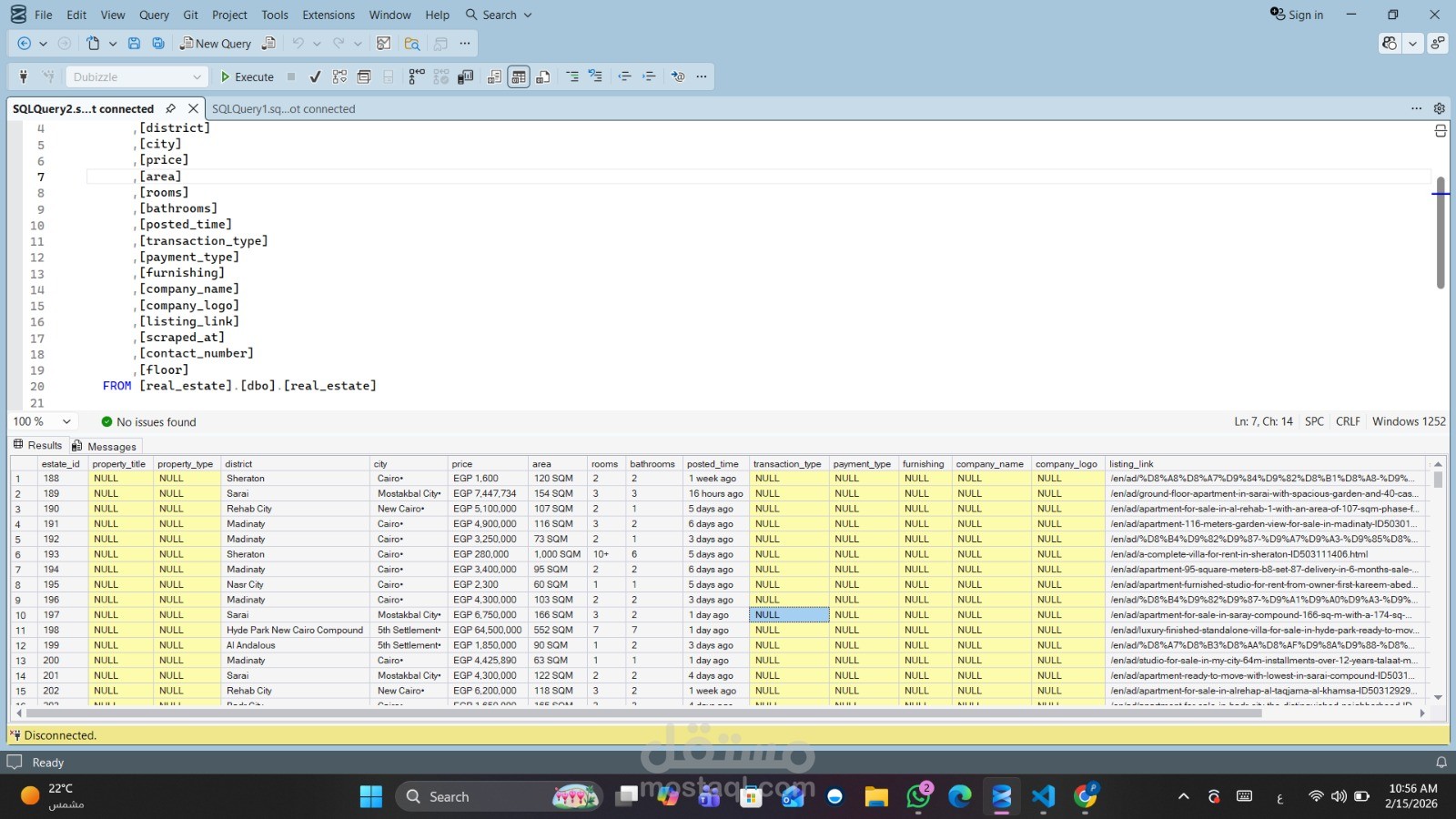Open the File menu
The image size is (1456, 819).
tap(43, 15)
